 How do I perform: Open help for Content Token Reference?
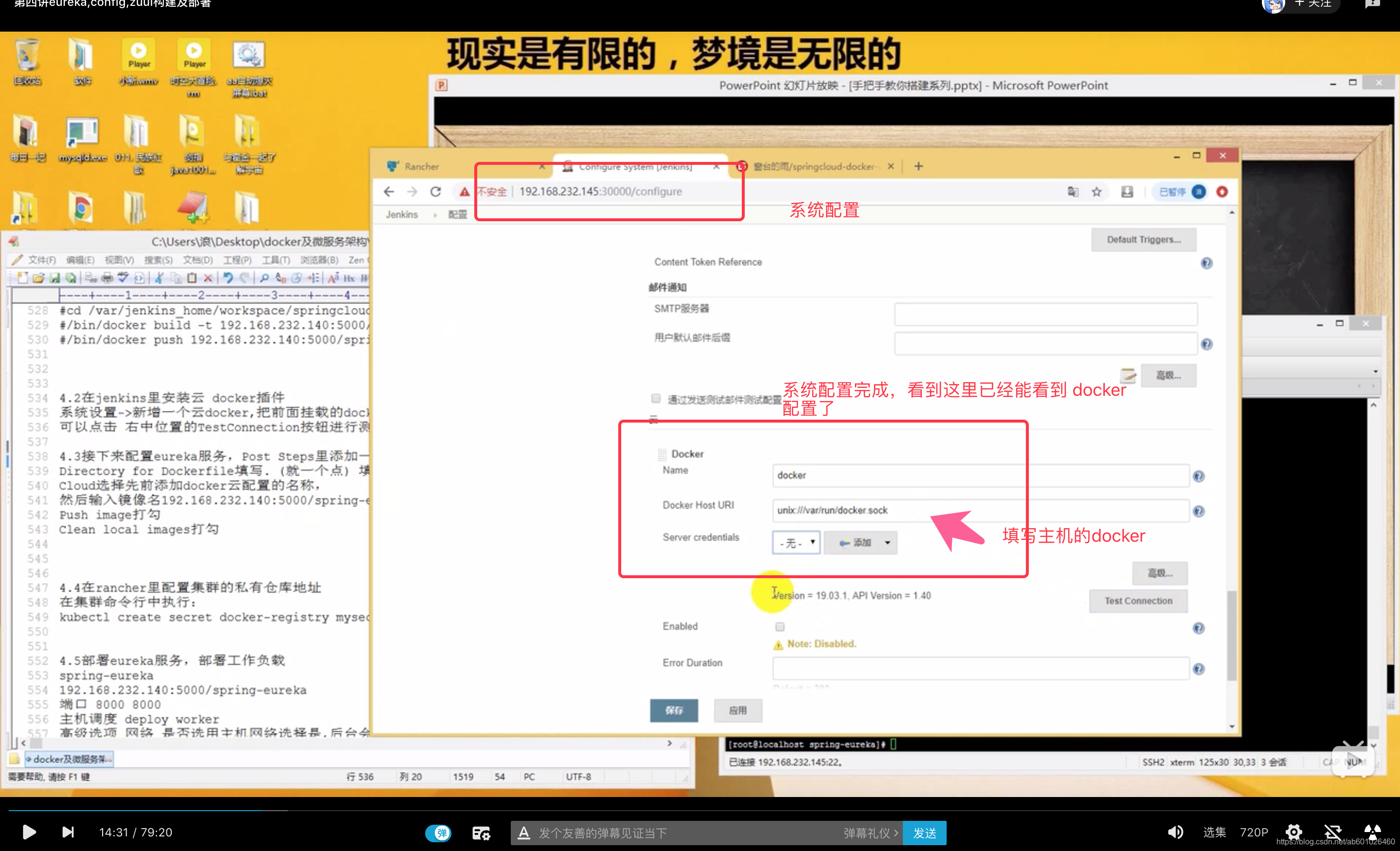pos(1207,263)
